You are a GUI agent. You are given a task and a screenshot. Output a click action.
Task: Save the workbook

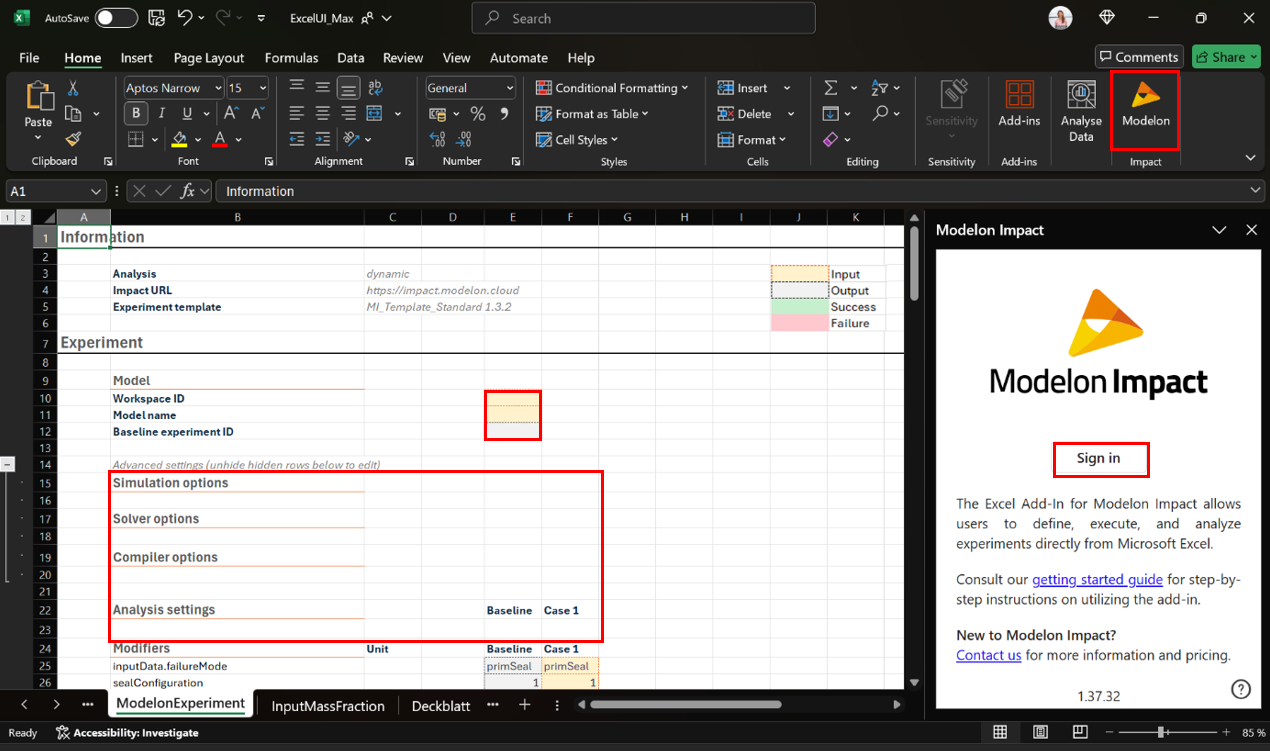tap(156, 18)
